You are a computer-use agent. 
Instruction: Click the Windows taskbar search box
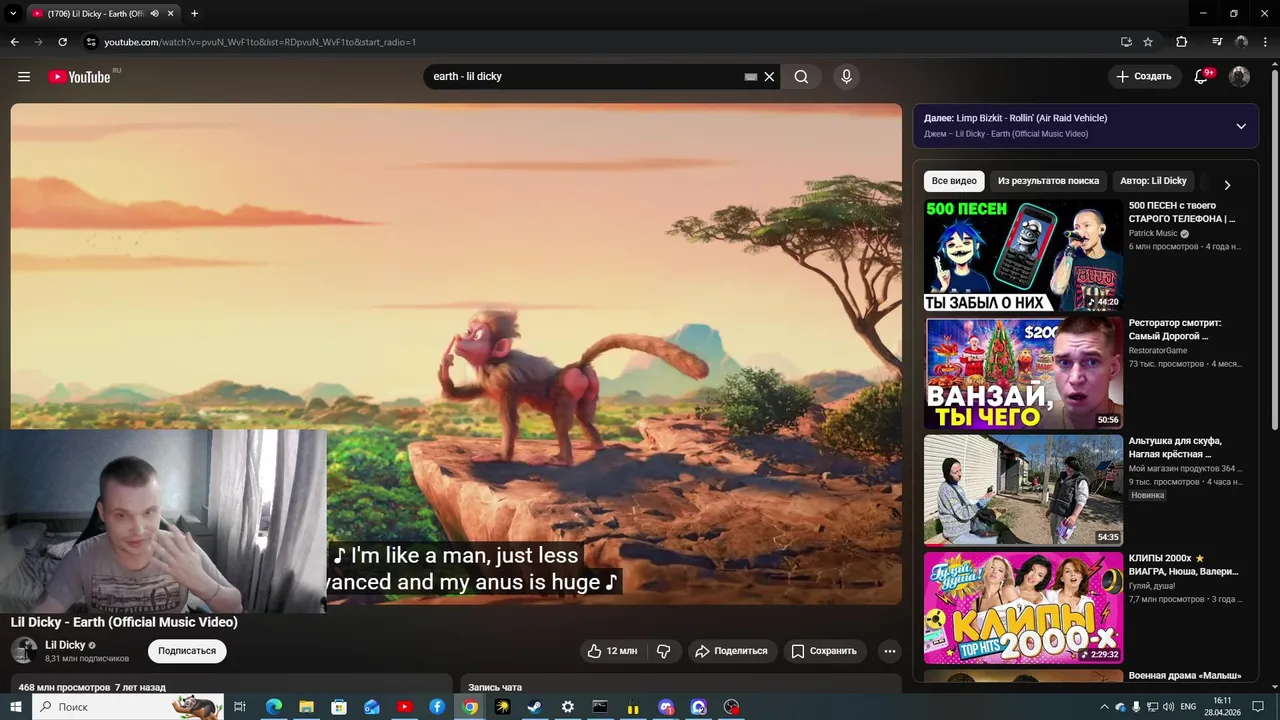[x=128, y=707]
